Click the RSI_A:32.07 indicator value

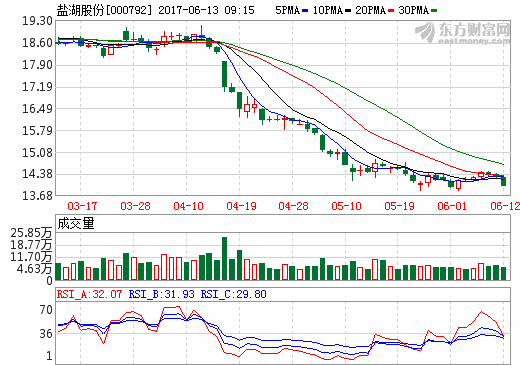click(89, 294)
